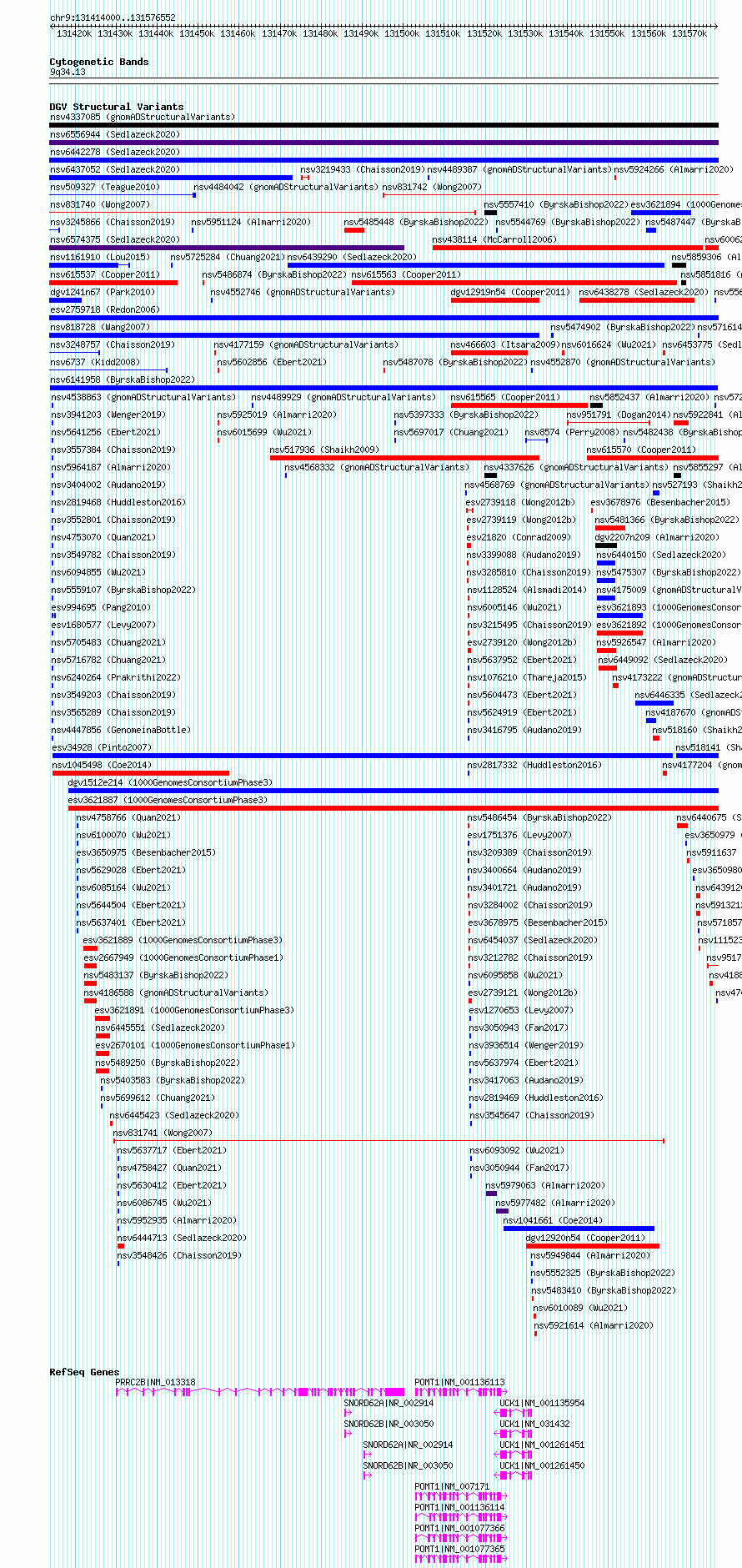Click the Cytogenetic Bands track title

[99, 62]
